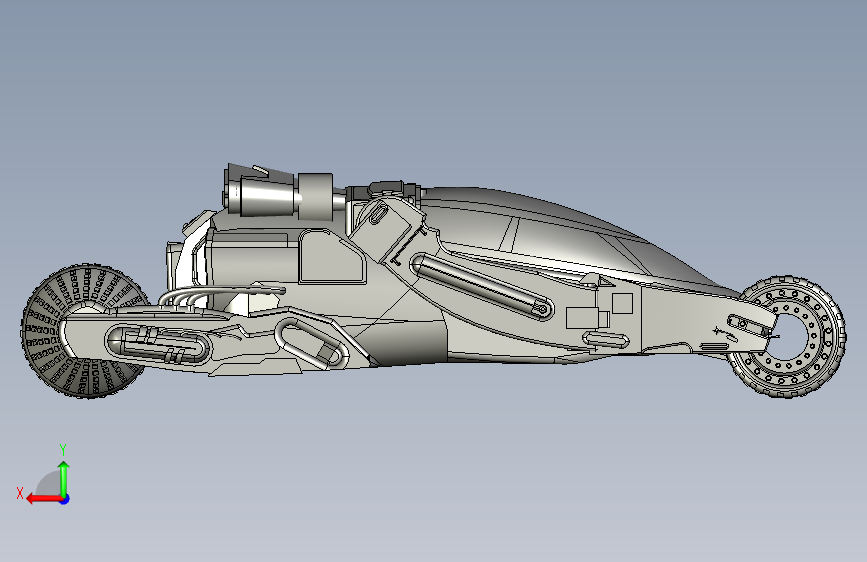
Task: Select the long diagonal slot on side body
Action: [x=482, y=286]
